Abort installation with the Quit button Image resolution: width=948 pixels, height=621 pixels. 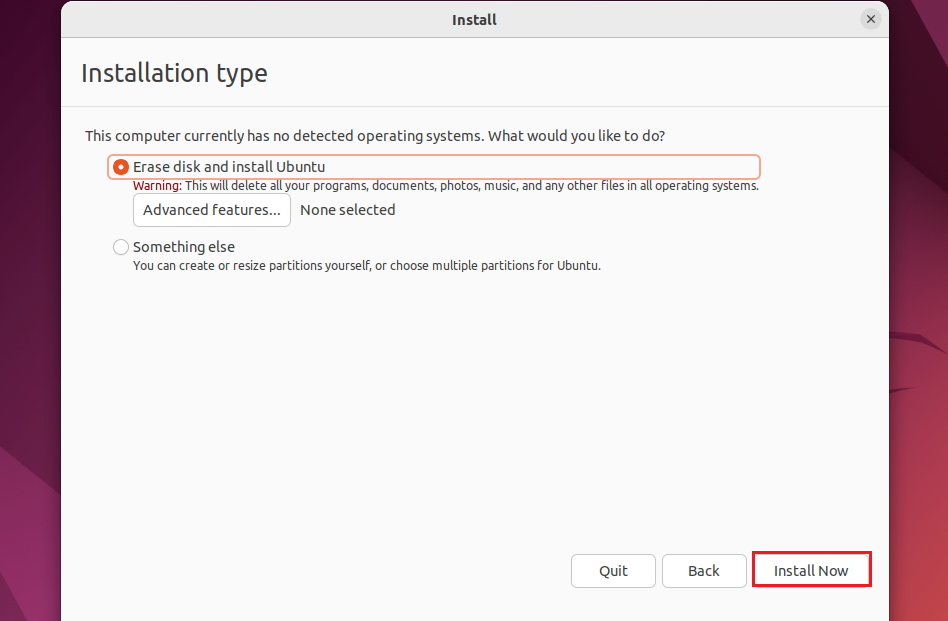click(612, 569)
